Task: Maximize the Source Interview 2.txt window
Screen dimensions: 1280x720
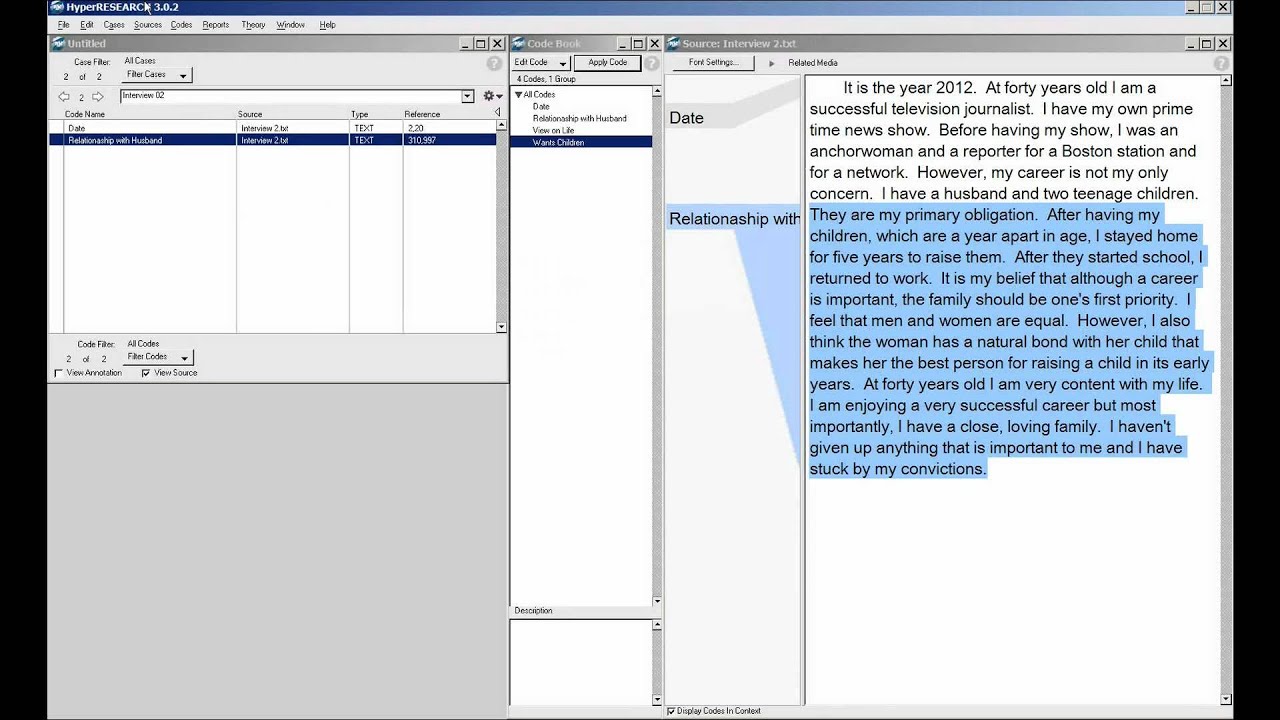Action: coord(1206,44)
